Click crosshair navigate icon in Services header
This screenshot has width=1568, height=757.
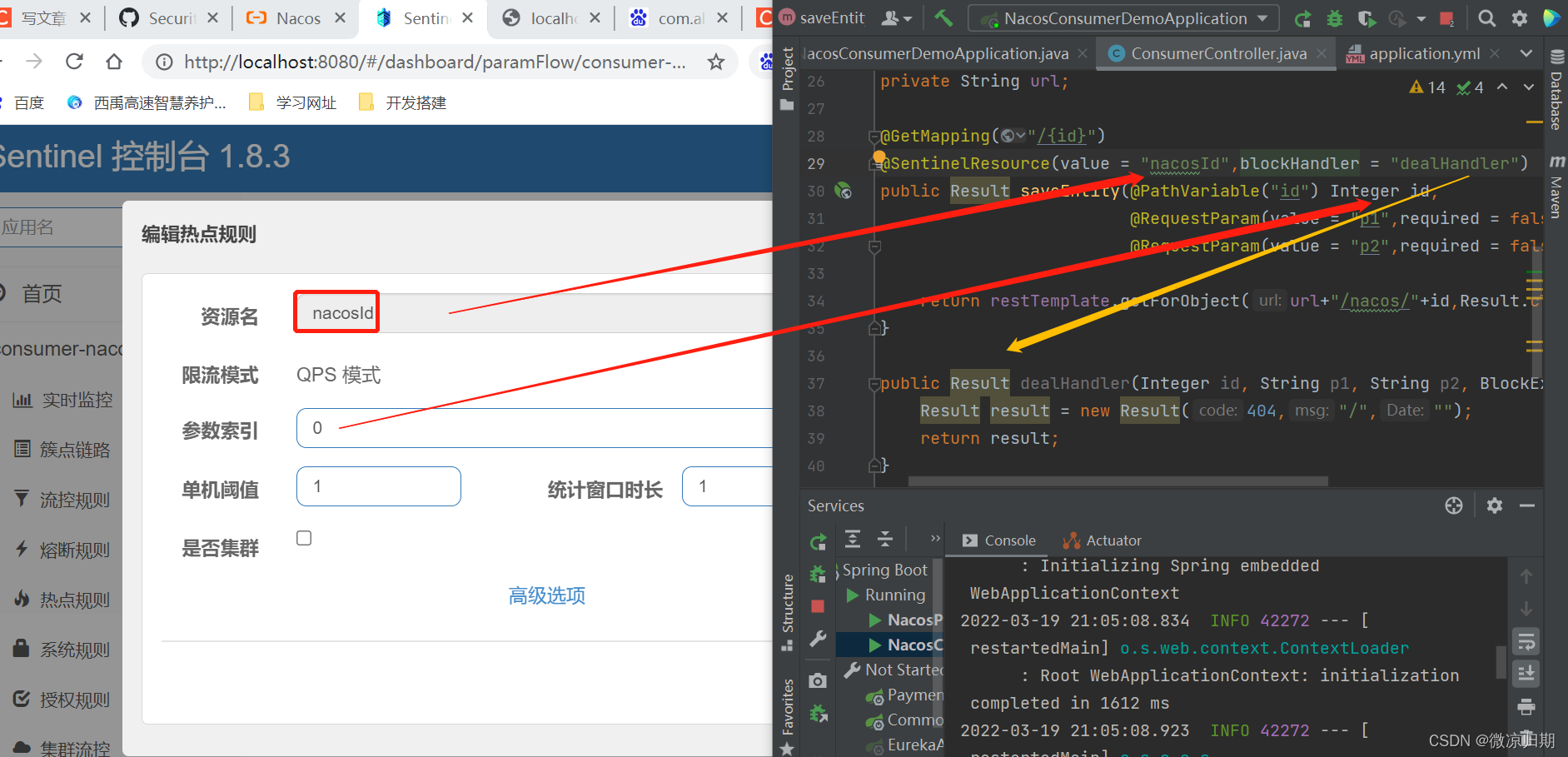pyautogui.click(x=1454, y=505)
